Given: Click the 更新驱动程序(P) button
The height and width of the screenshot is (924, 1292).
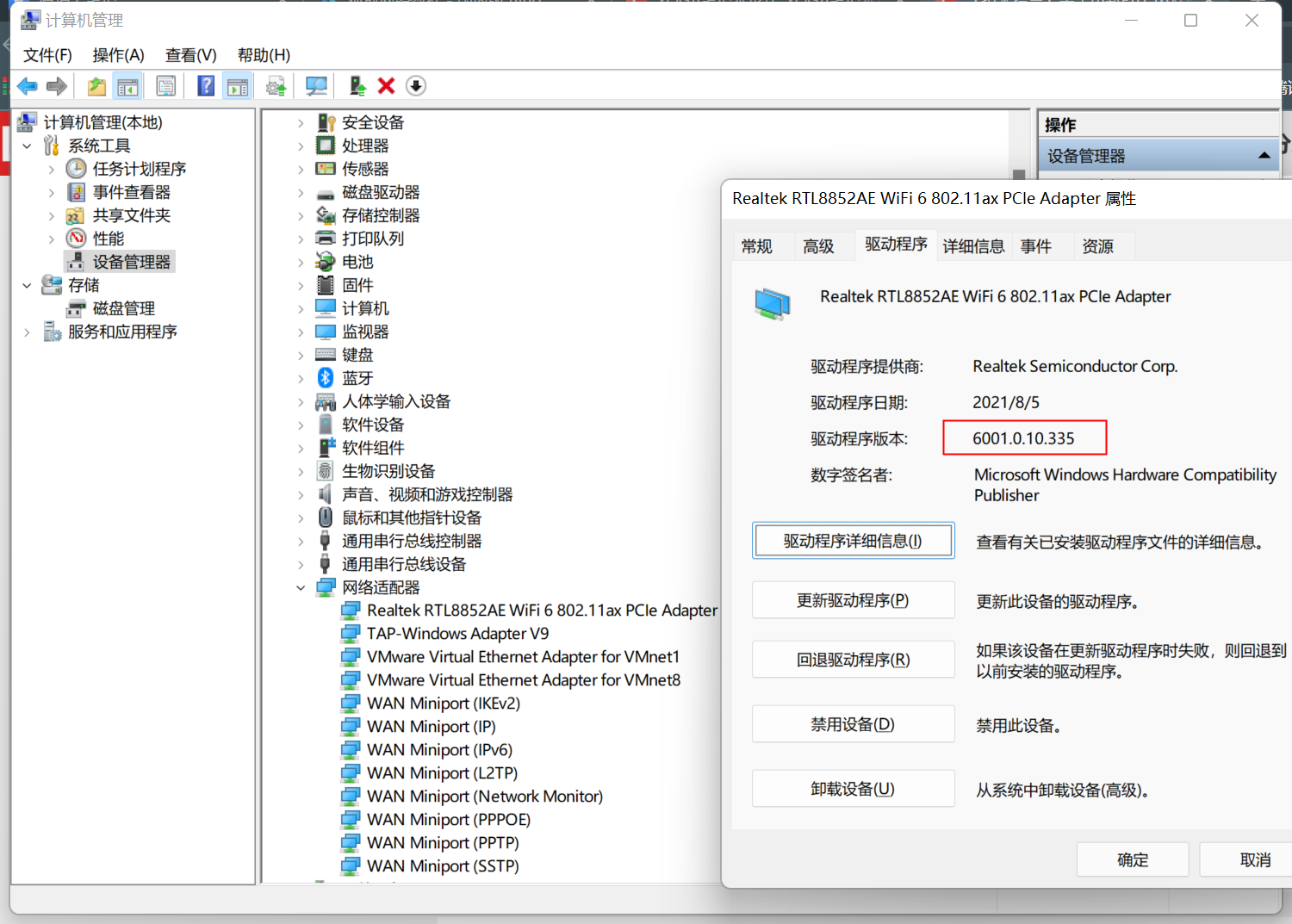Looking at the screenshot, I should (x=853, y=600).
